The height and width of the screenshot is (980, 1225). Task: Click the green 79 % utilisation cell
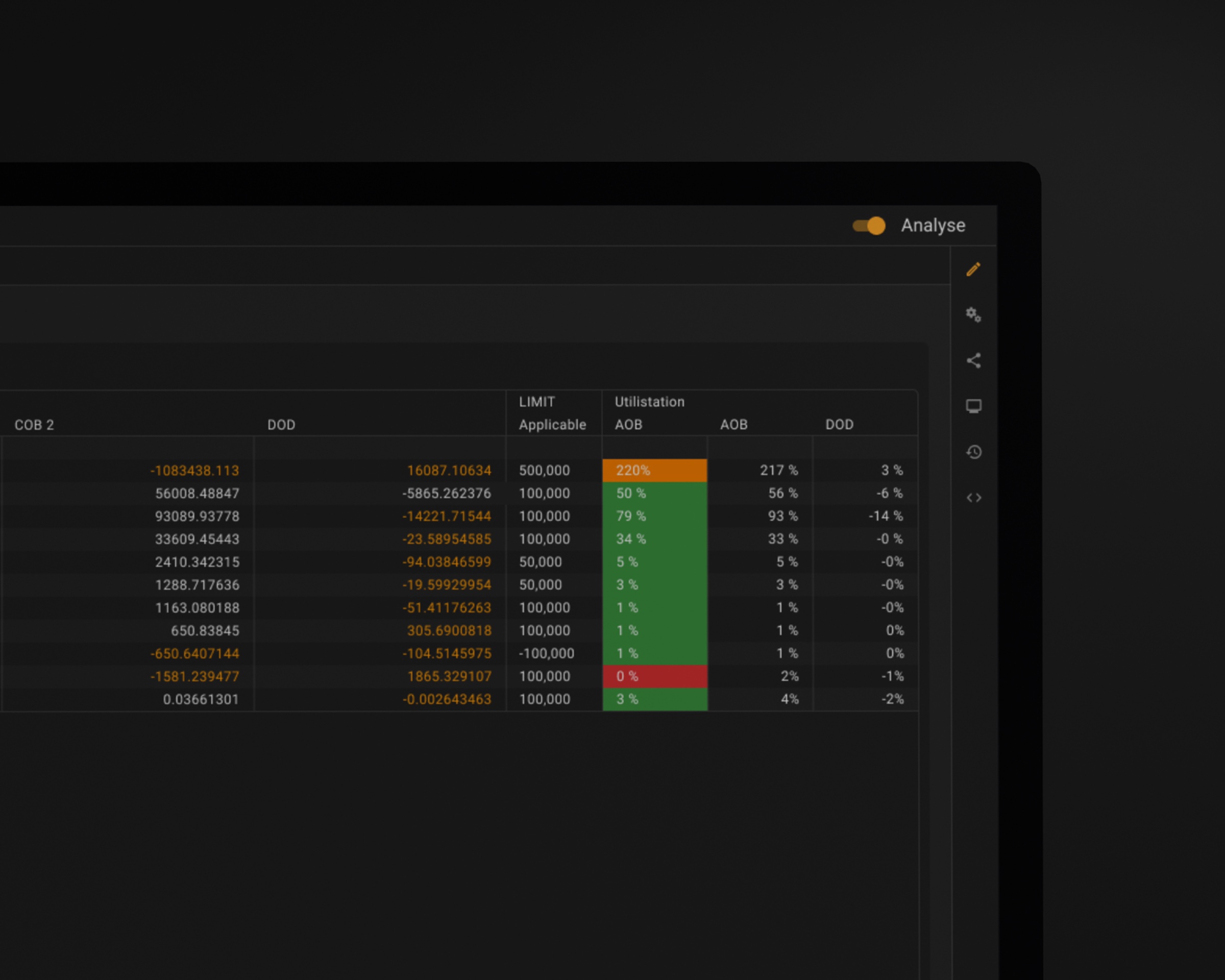tap(654, 516)
